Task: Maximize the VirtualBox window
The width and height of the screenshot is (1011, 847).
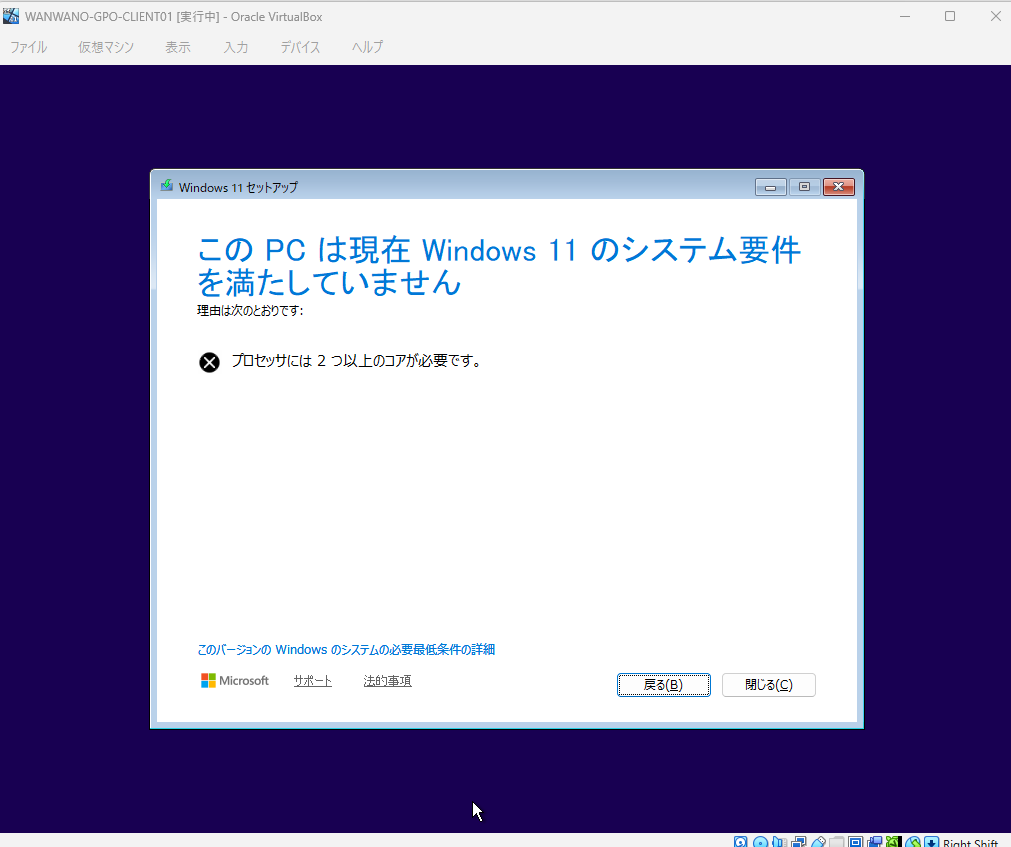Action: point(950,16)
